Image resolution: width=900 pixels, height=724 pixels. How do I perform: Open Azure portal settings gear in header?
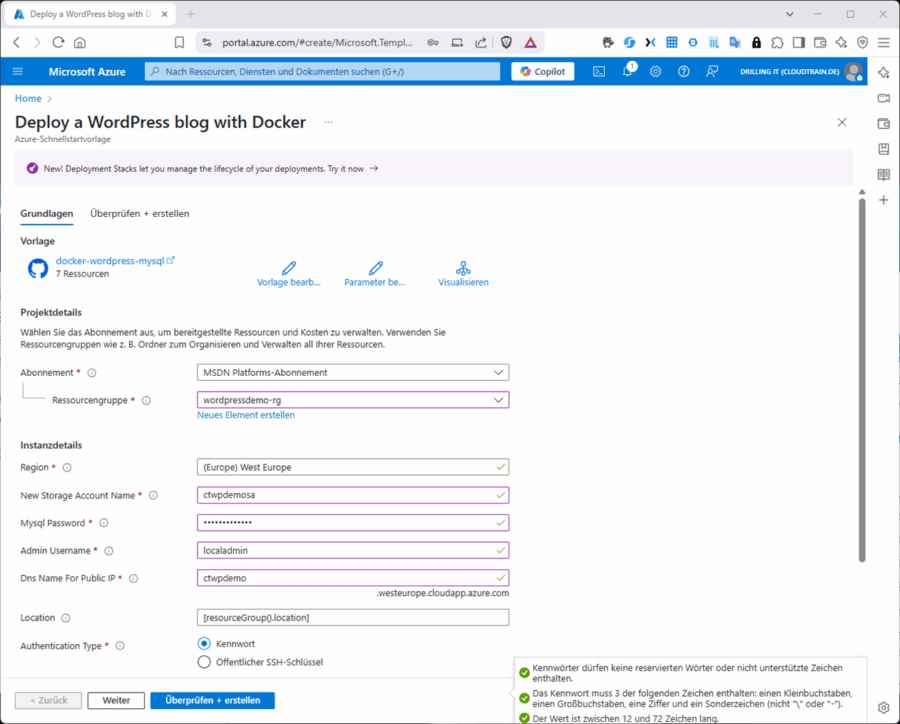pos(655,72)
